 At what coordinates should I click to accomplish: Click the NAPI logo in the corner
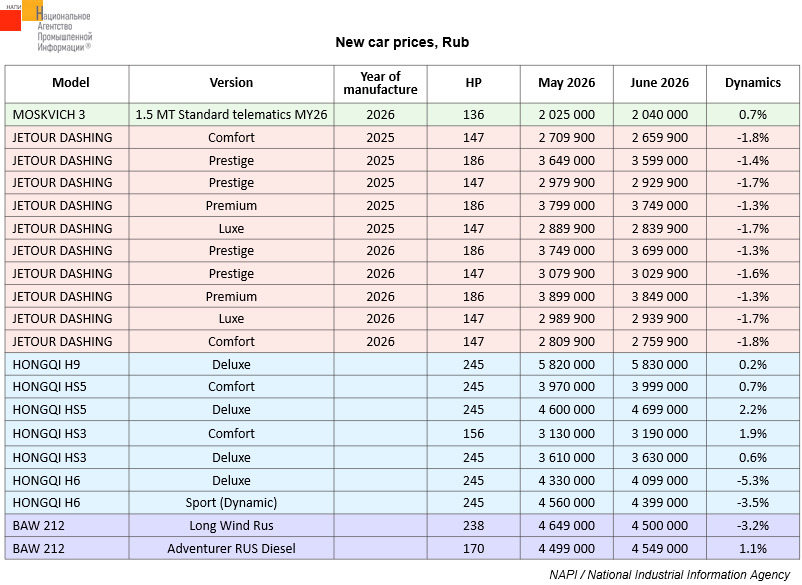coord(46,26)
